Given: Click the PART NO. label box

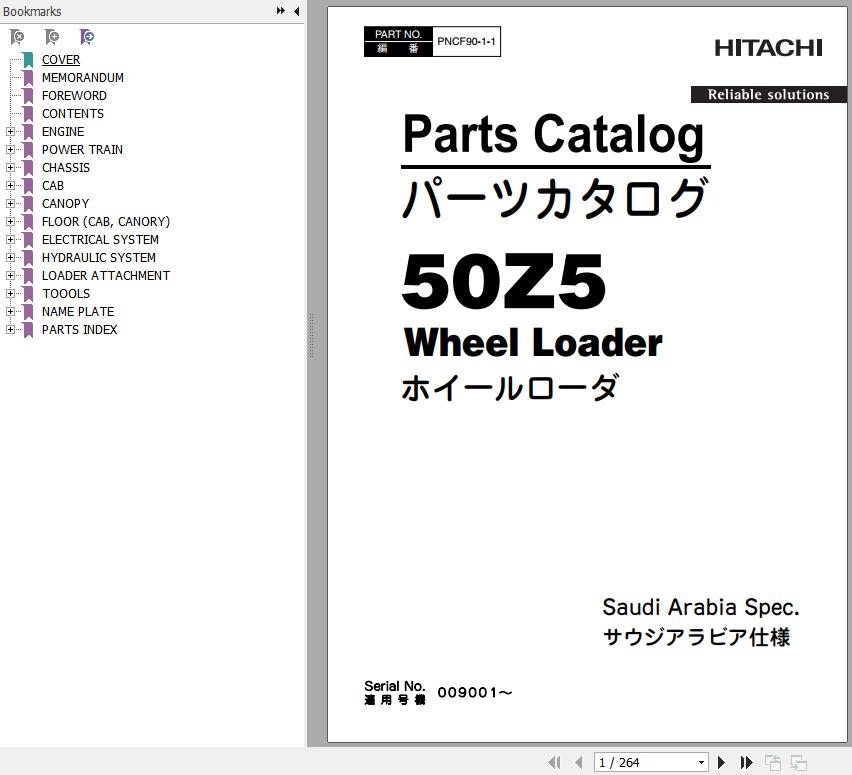Looking at the screenshot, I should point(398,41).
